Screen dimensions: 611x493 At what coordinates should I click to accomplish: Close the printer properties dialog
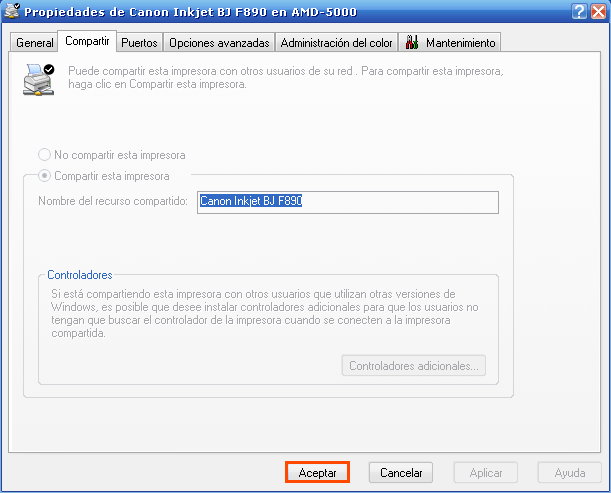(598, 11)
